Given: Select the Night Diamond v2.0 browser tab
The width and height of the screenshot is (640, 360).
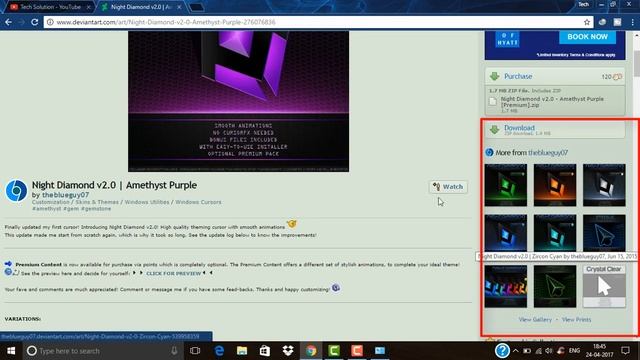Looking at the screenshot, I should (x=141, y=7).
